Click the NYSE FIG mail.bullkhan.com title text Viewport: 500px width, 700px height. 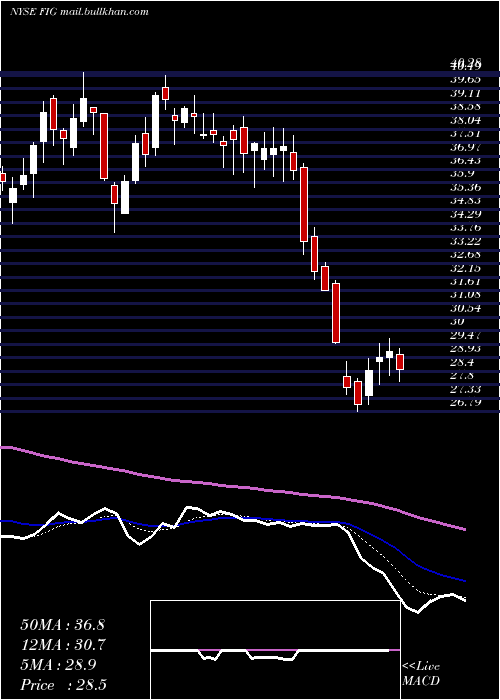click(79, 12)
